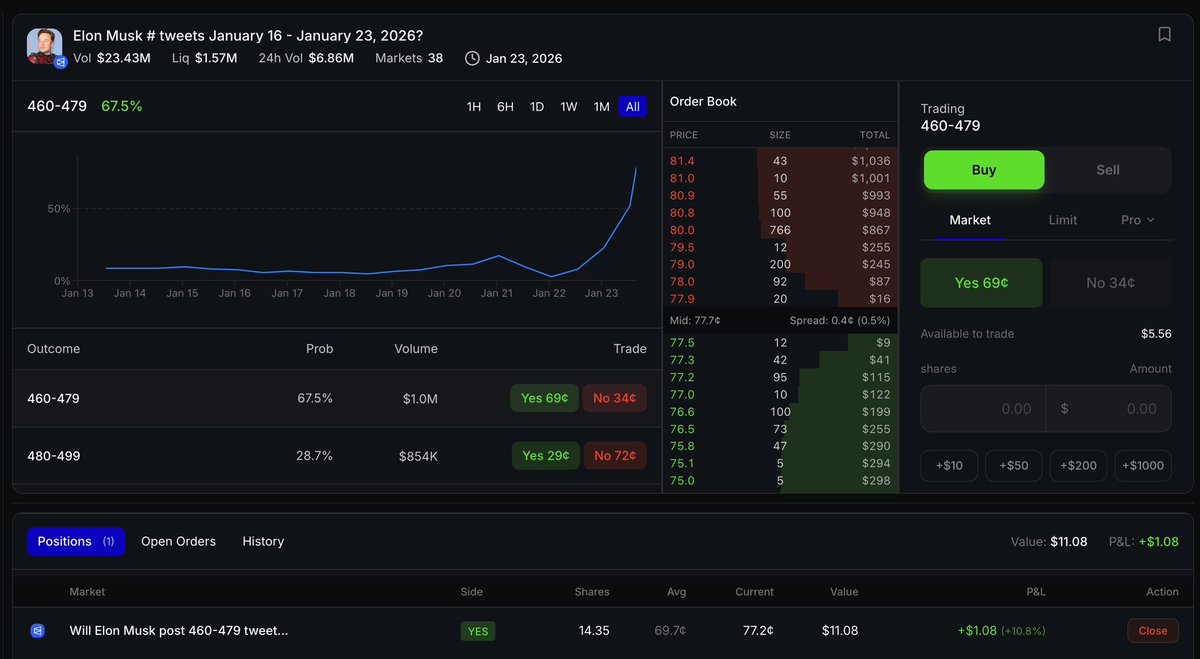Click ask price 80.0 in order book

coord(682,230)
